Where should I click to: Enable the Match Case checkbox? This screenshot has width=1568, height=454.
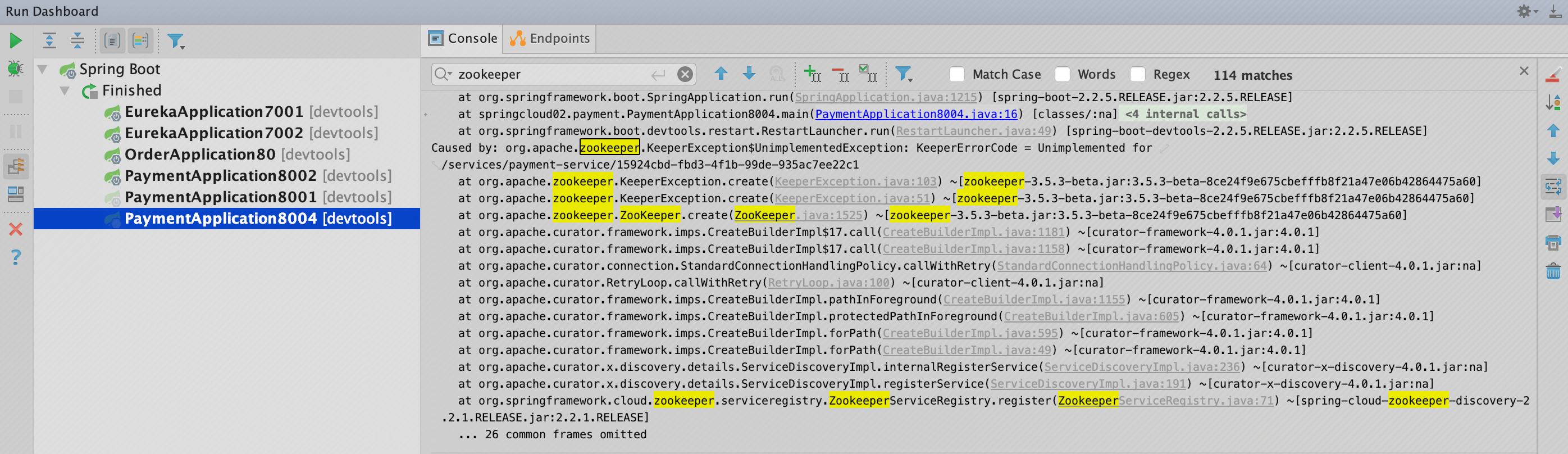[x=957, y=74]
